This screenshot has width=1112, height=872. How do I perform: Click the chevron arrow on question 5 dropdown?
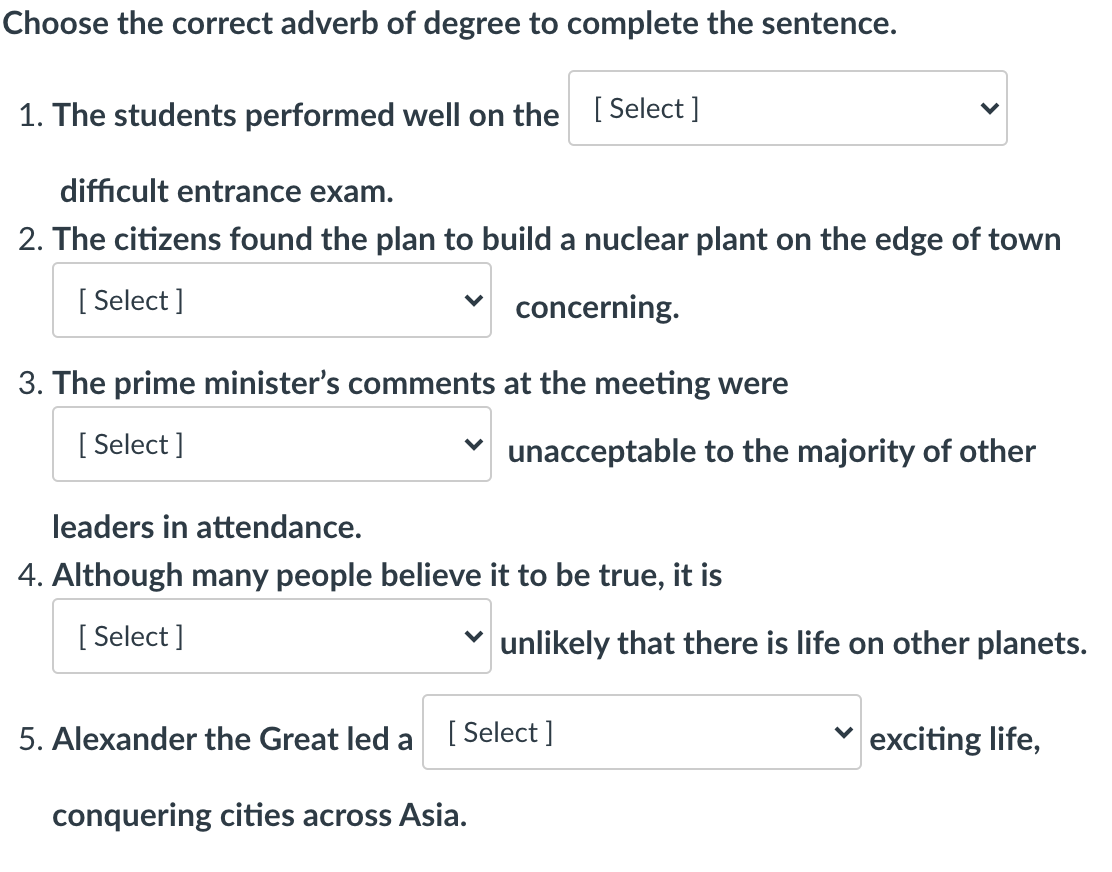coord(842,732)
